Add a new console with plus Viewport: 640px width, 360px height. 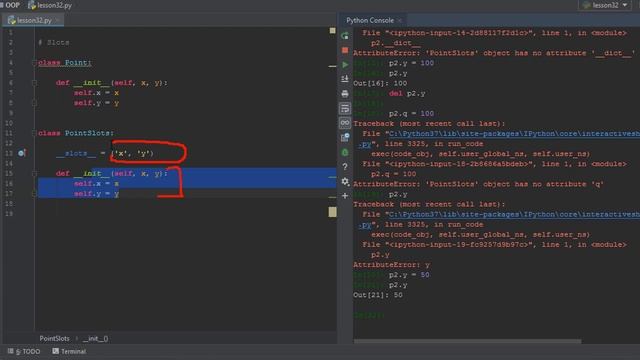345,196
